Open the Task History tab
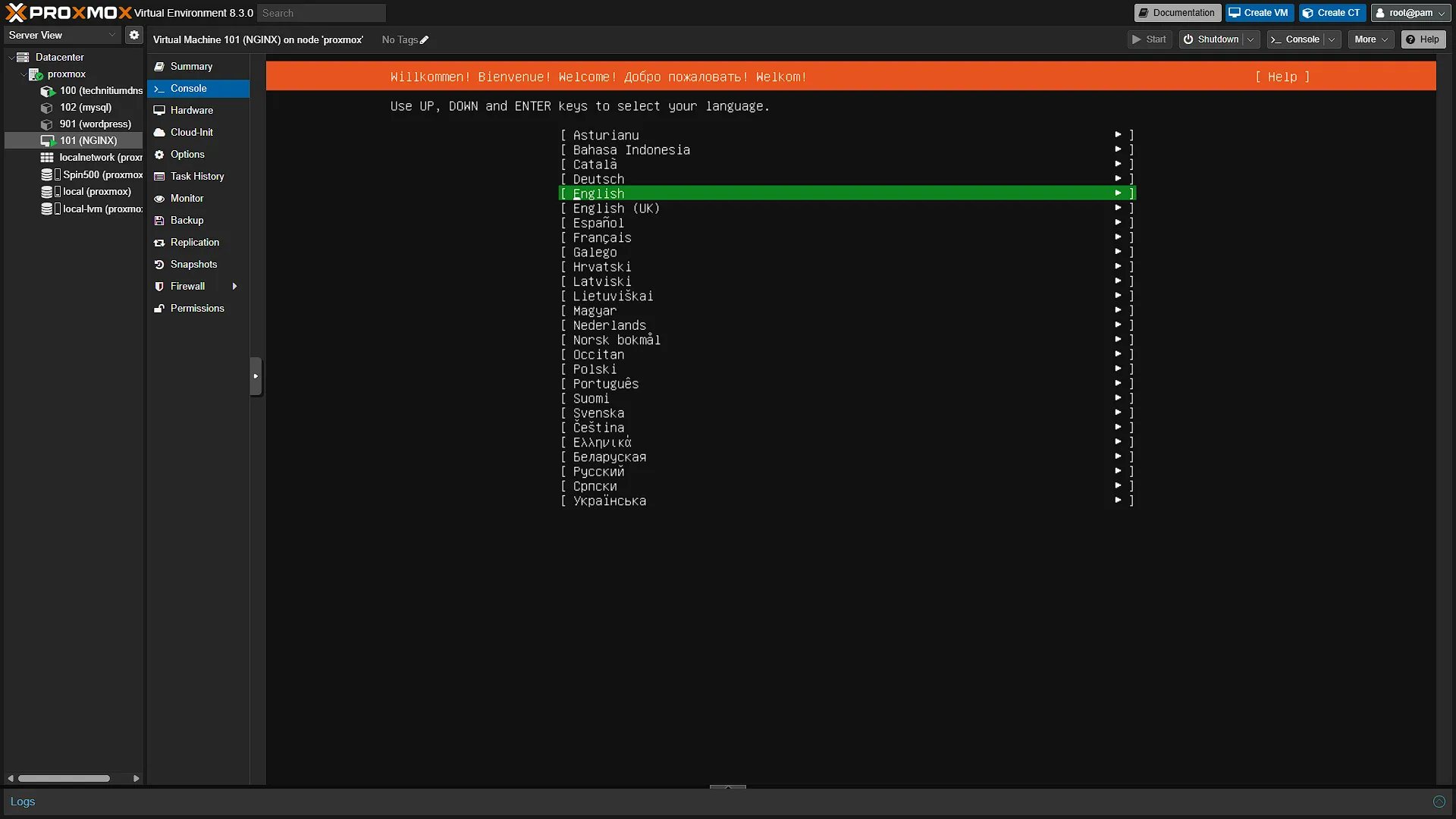The height and width of the screenshot is (819, 1456). [x=199, y=177]
